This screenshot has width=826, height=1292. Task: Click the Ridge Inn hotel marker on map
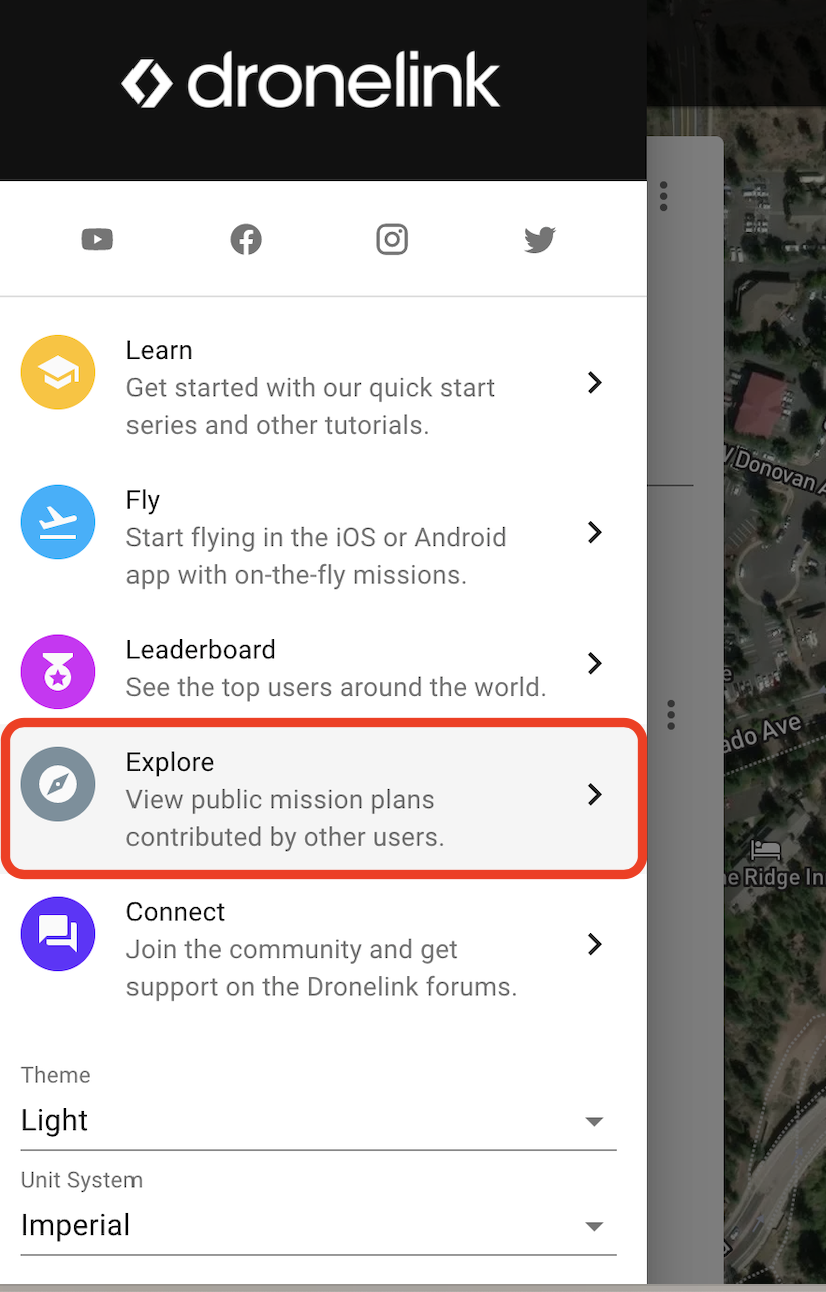tap(766, 851)
